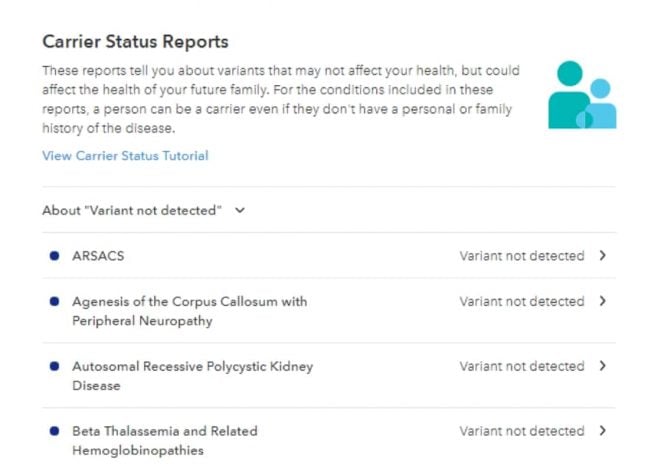Click Agenesis row "Variant not detected" status

(x=521, y=300)
